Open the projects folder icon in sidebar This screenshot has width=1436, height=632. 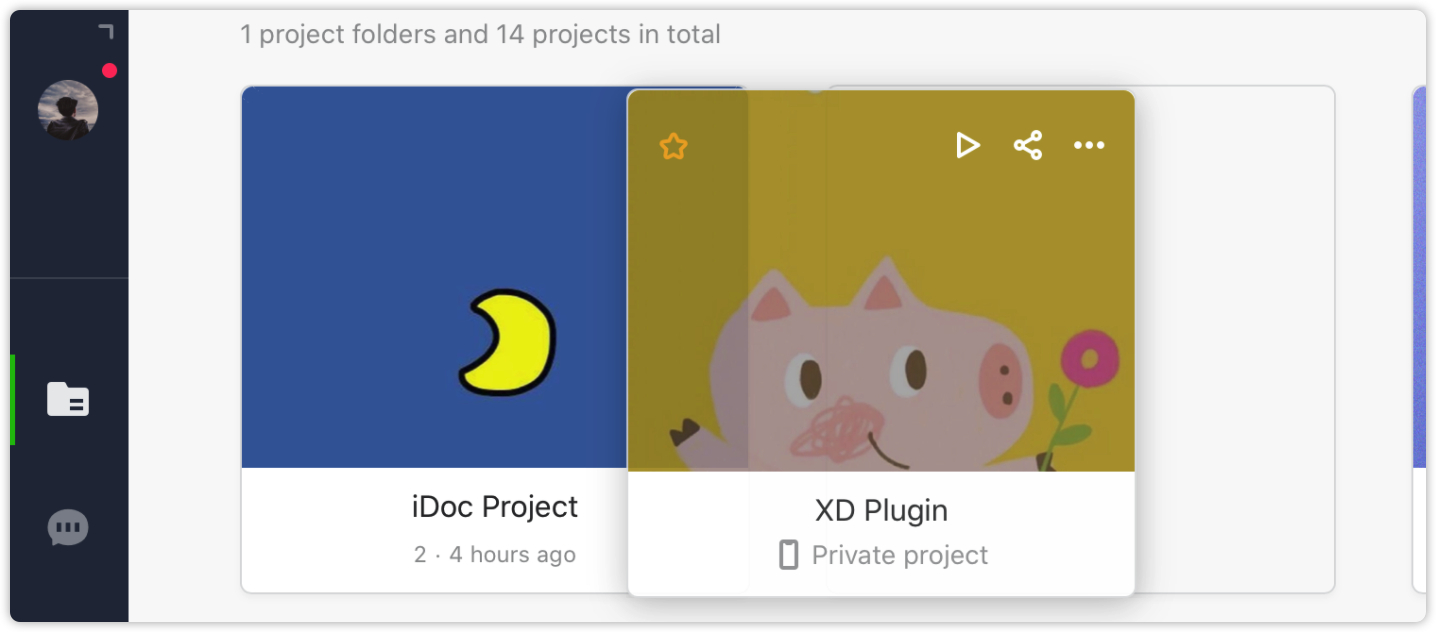click(x=68, y=399)
